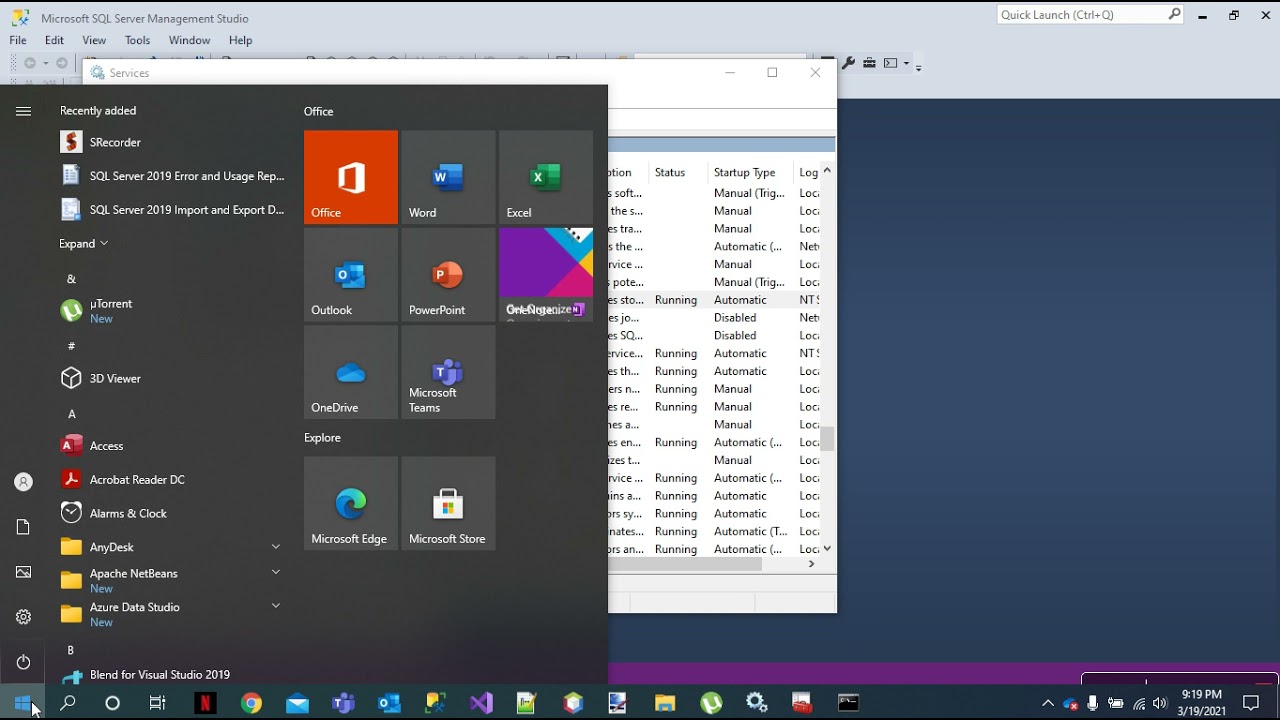Screen dimensions: 1280x720
Task: Open the Microsoft Edge tile
Action: click(351, 503)
